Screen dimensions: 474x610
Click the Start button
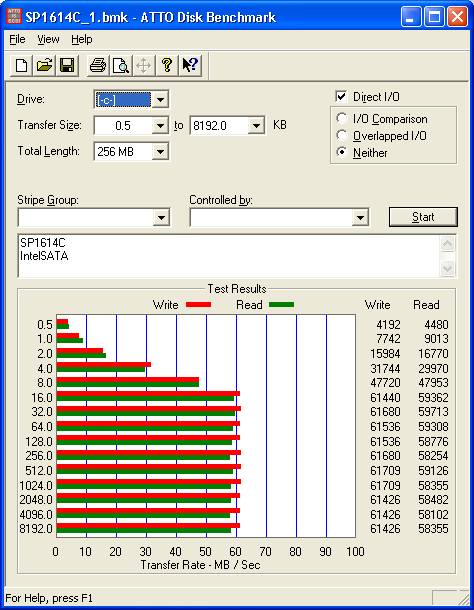click(x=423, y=217)
